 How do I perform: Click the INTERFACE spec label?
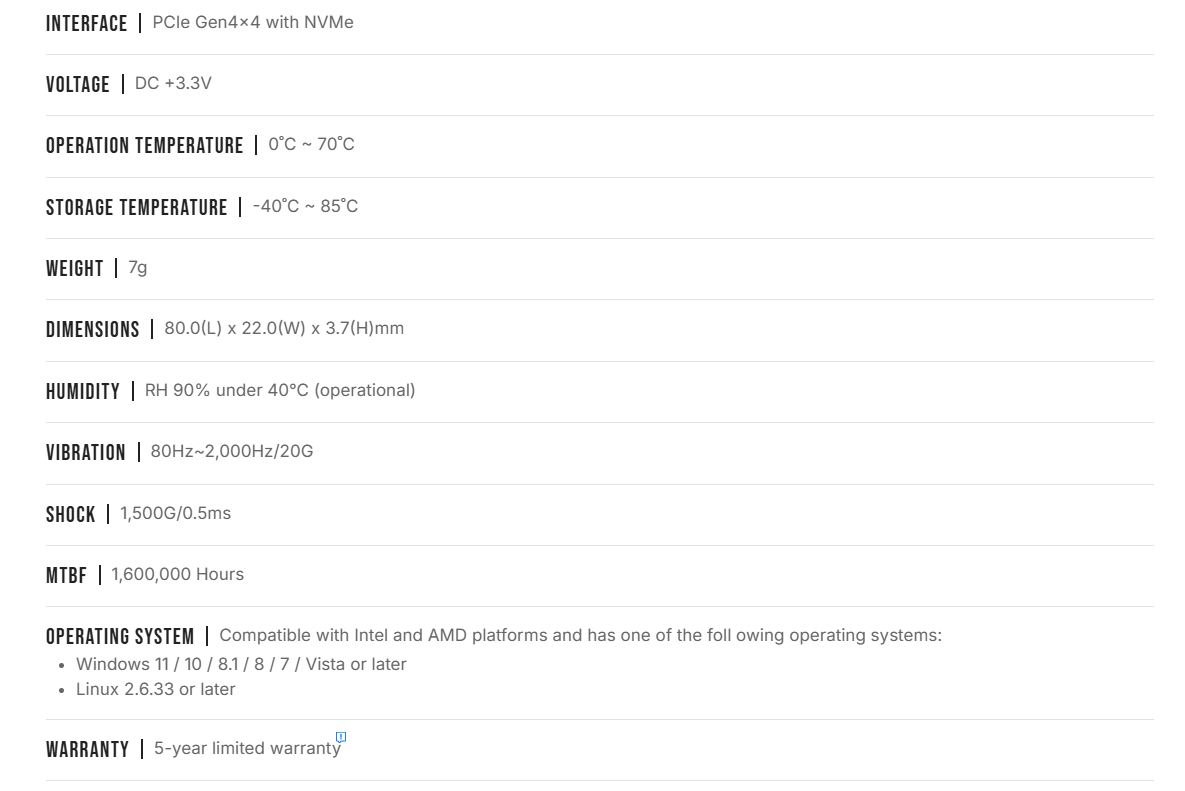(x=87, y=23)
